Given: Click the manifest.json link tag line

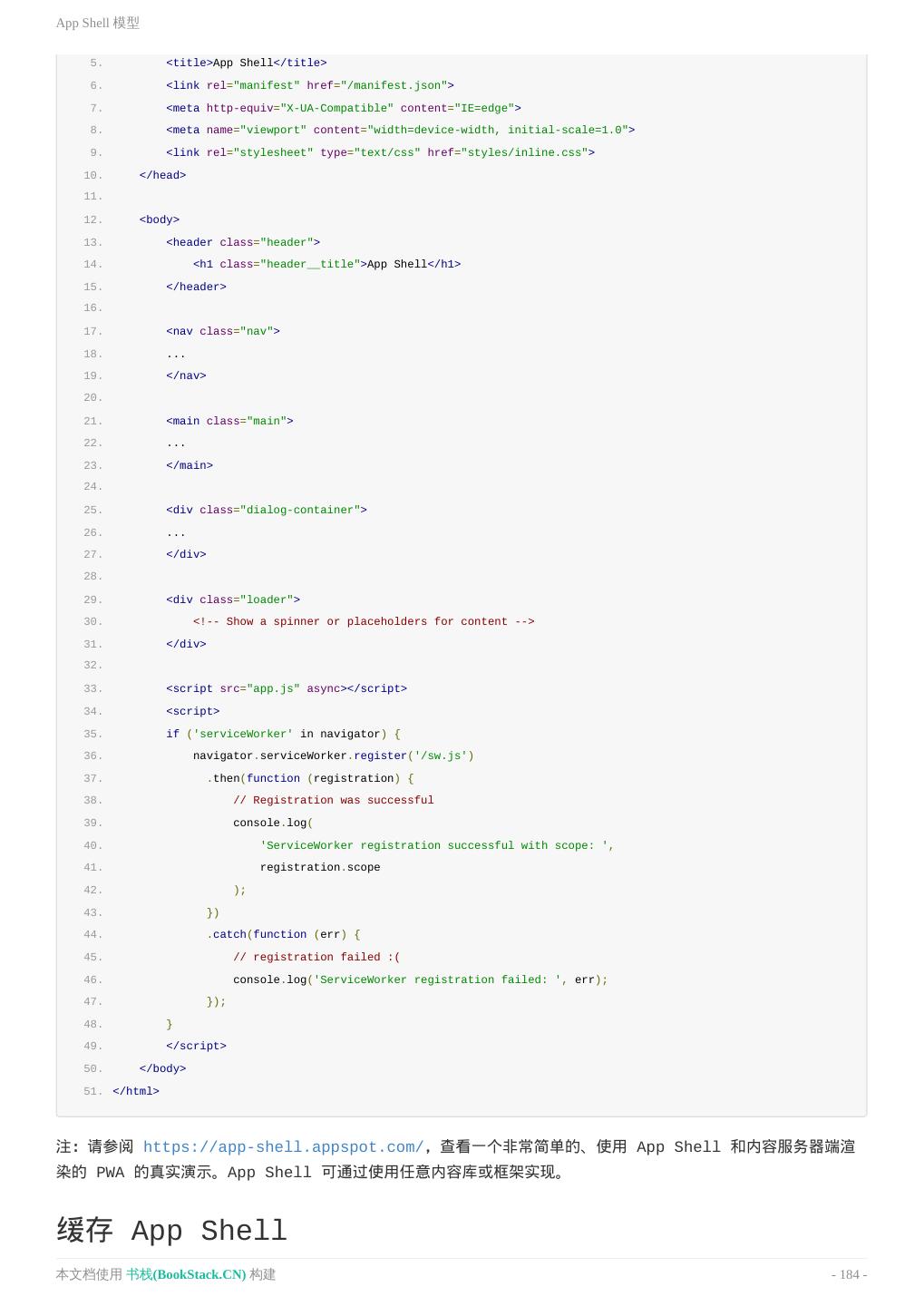Looking at the screenshot, I should click(309, 85).
